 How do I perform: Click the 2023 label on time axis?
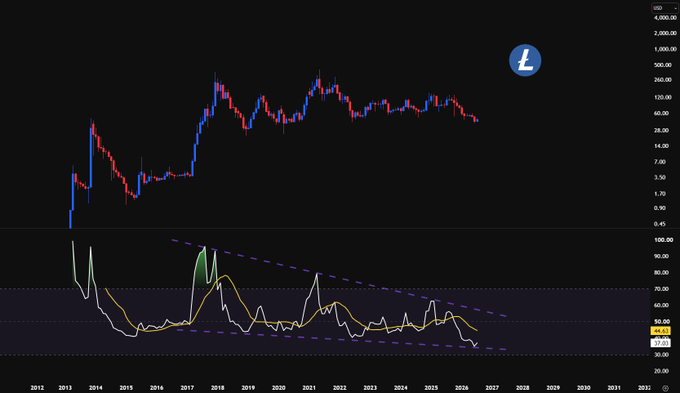370,388
